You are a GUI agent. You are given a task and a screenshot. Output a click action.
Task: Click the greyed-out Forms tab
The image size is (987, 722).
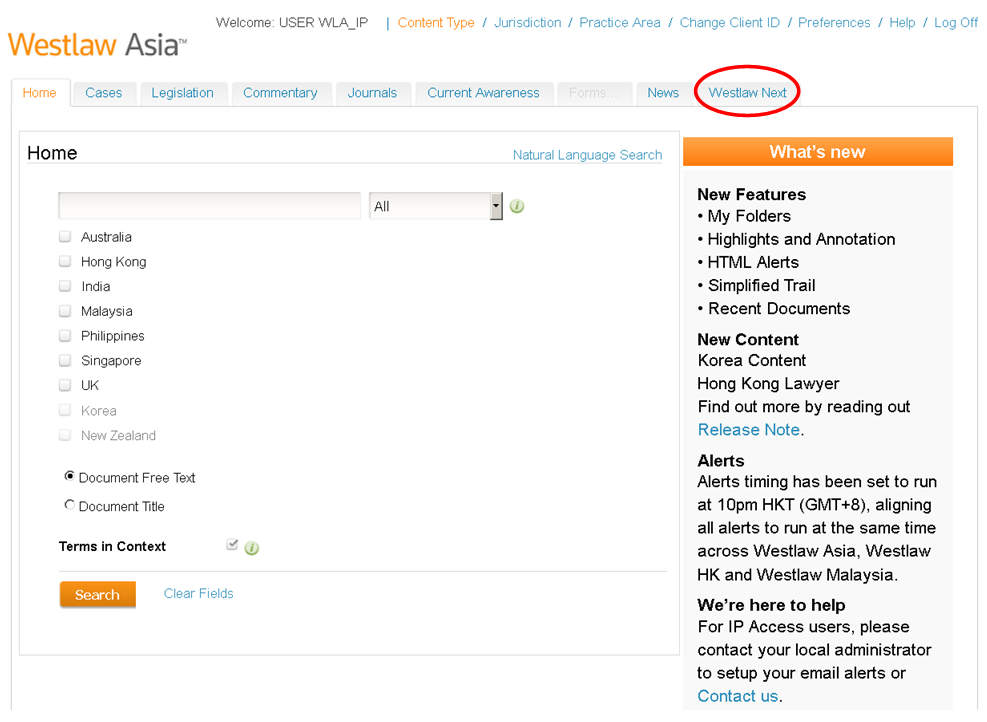(592, 93)
